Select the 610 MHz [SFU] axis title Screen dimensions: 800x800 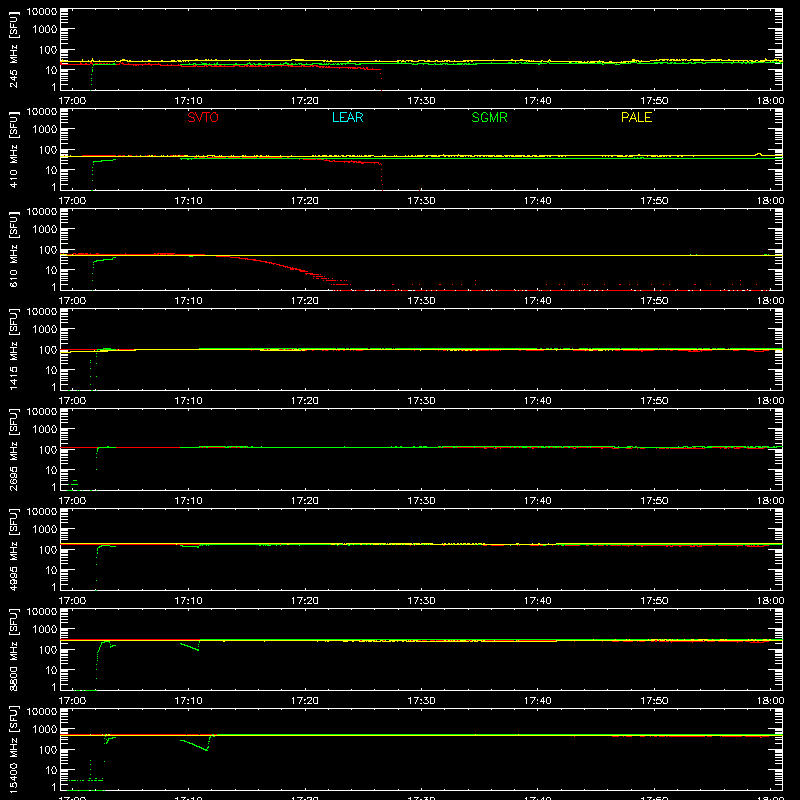coord(14,249)
